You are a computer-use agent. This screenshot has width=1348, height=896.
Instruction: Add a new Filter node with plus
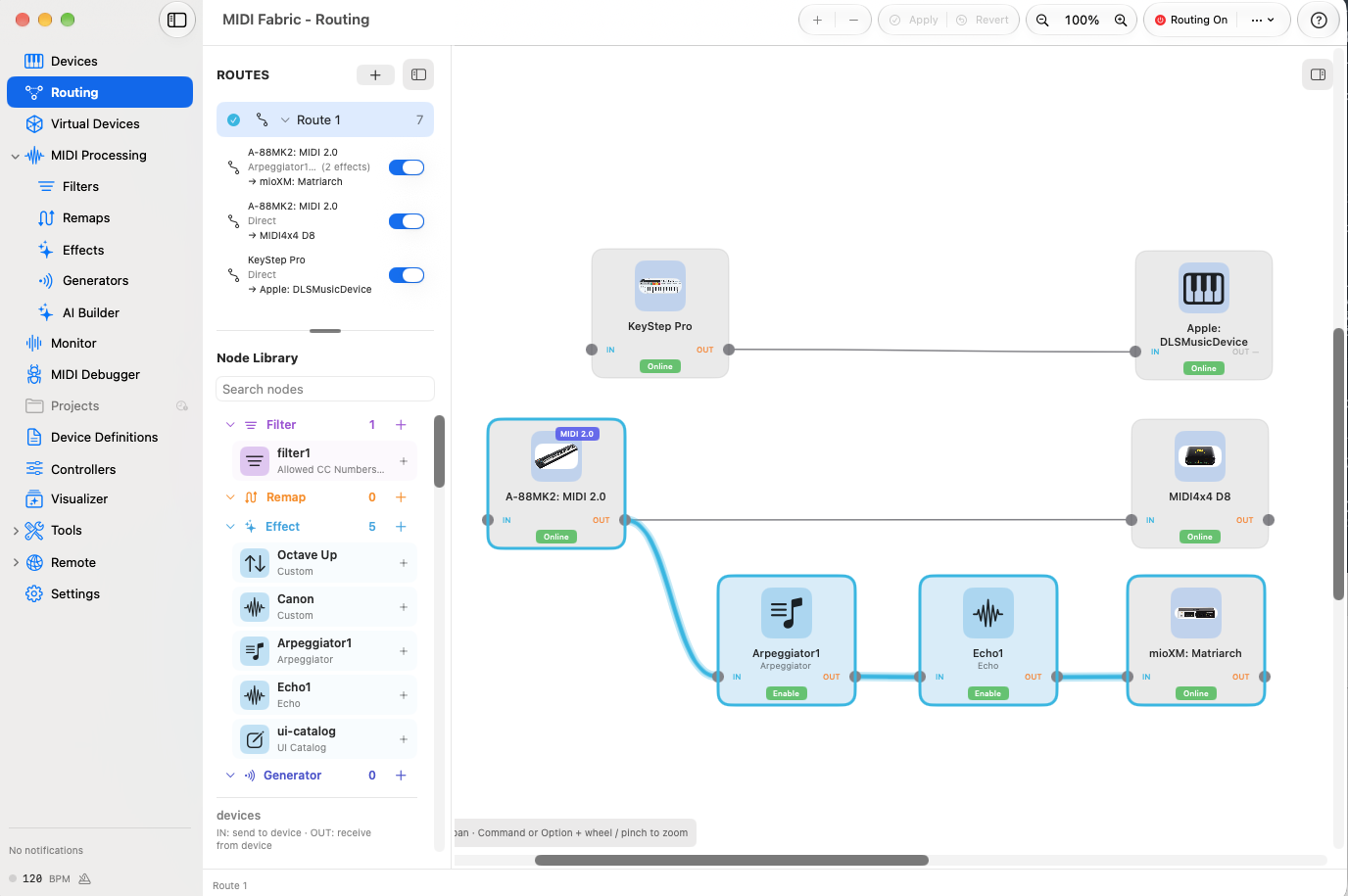[x=401, y=425]
